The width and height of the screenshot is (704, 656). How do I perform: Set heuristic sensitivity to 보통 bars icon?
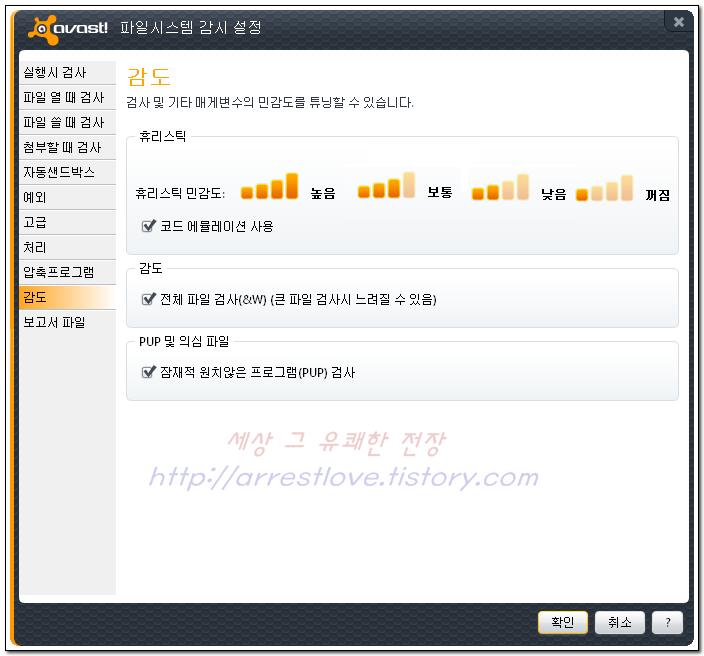(386, 185)
